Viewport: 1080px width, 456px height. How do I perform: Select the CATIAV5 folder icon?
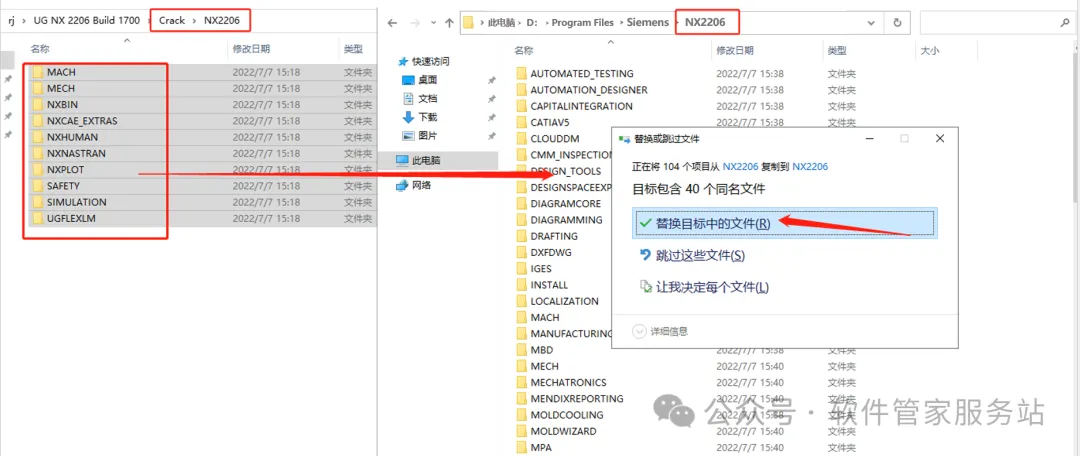521,123
